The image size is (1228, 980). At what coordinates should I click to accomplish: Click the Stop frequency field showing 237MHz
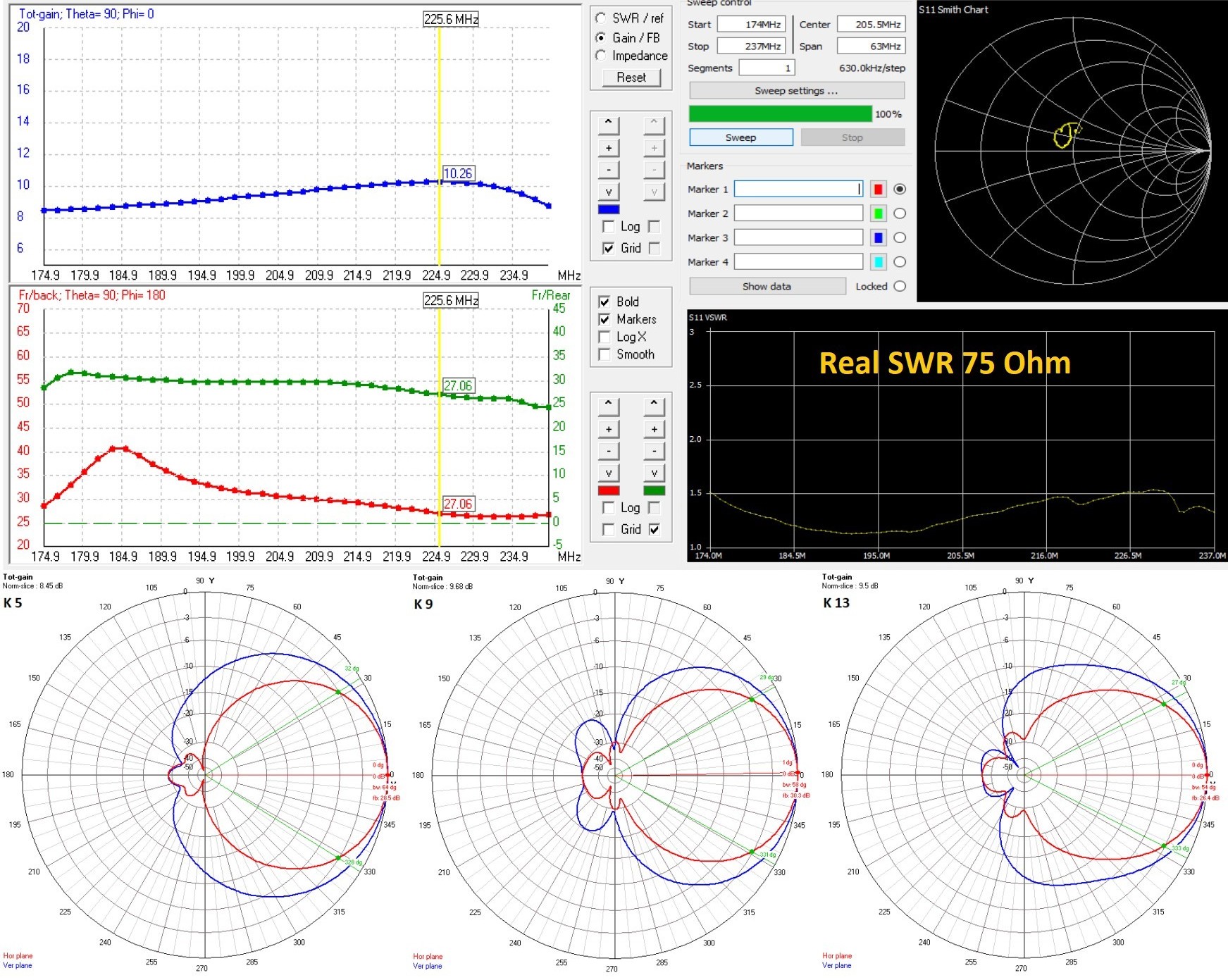(751, 46)
